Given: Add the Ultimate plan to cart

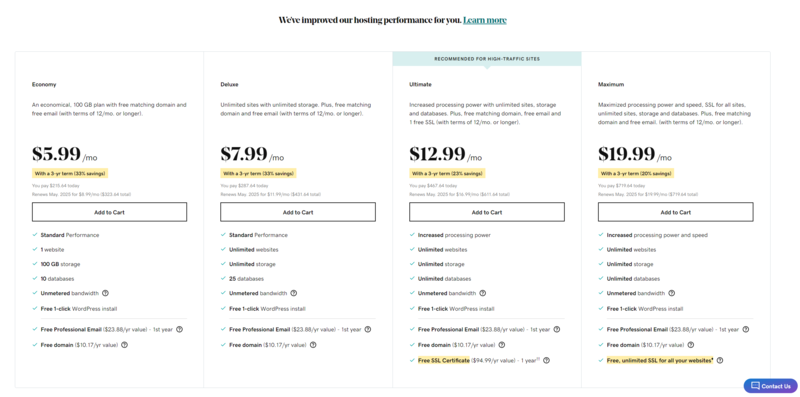Looking at the screenshot, I should 487,212.
